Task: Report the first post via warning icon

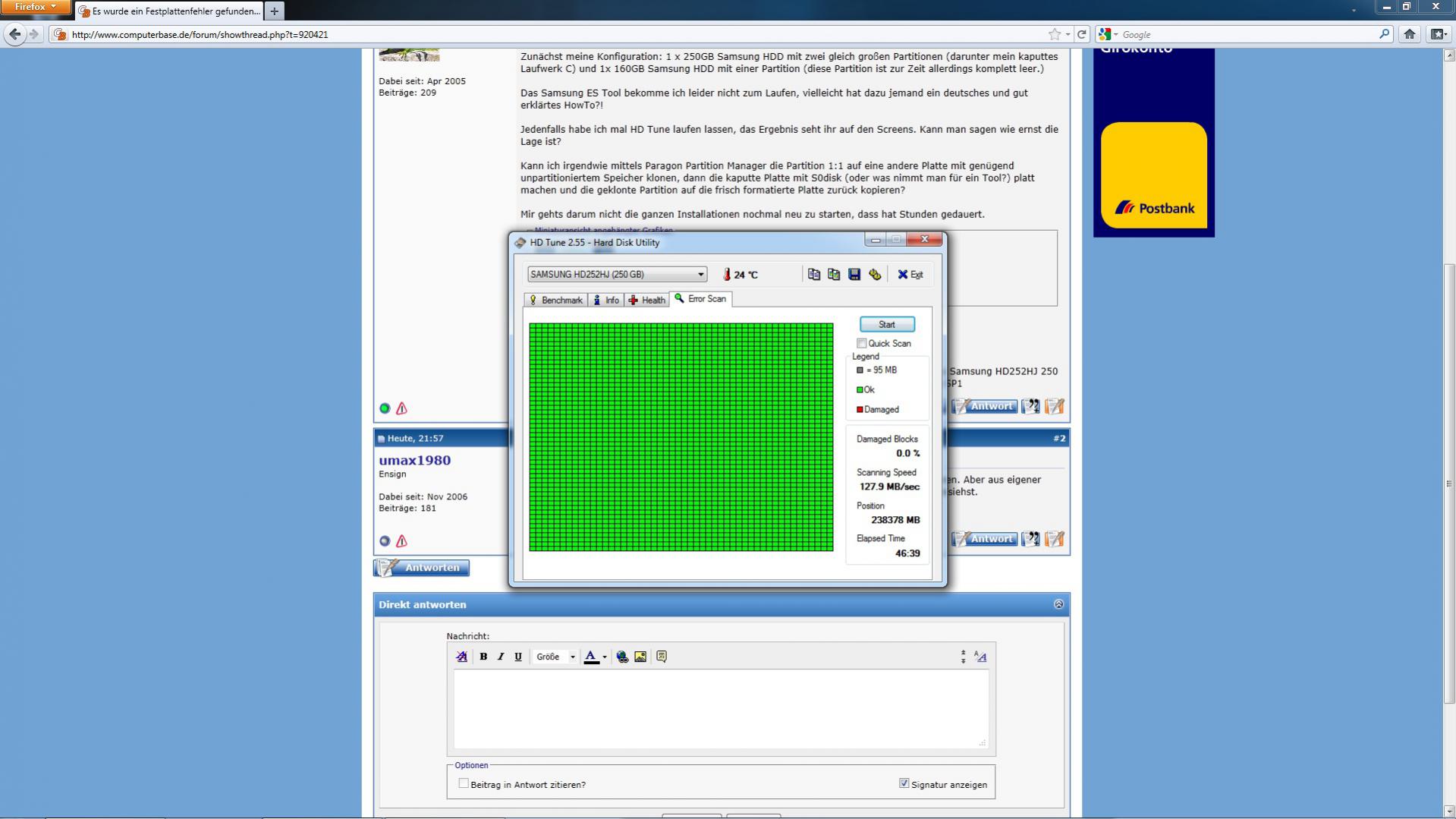Action: (x=402, y=408)
